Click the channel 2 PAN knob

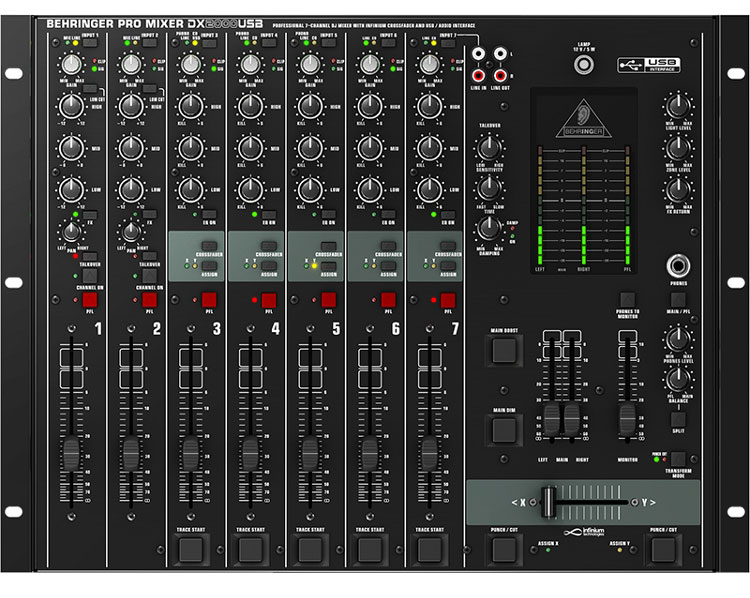[131, 232]
